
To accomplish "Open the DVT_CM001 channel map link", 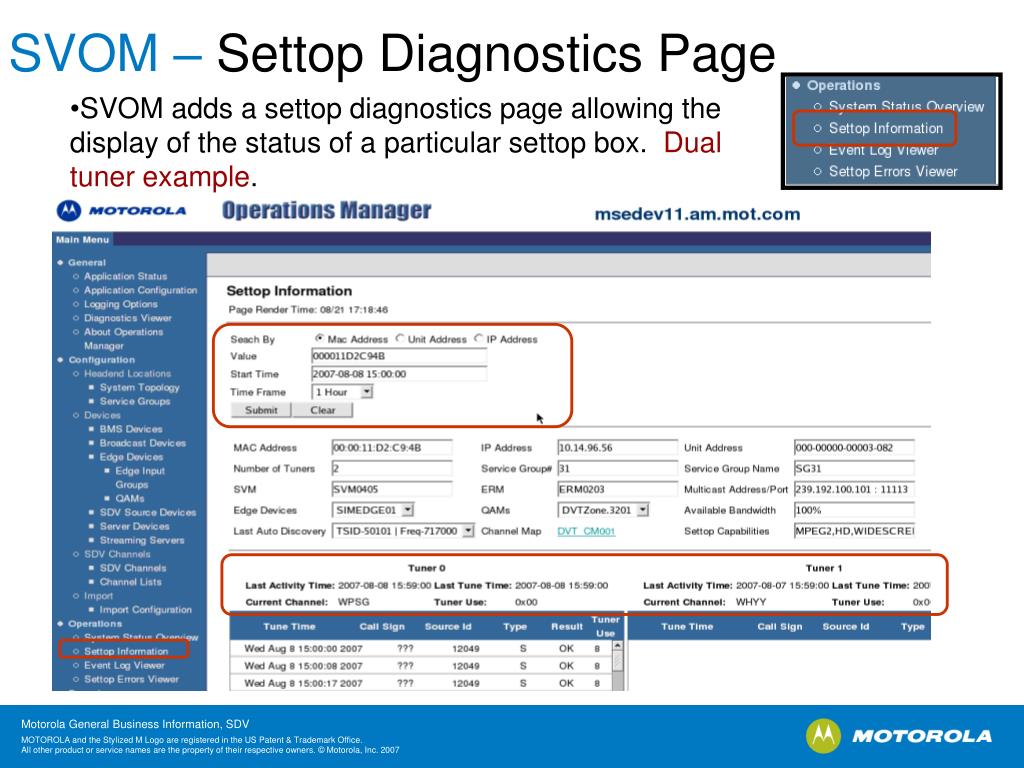I will pyautogui.click(x=586, y=532).
